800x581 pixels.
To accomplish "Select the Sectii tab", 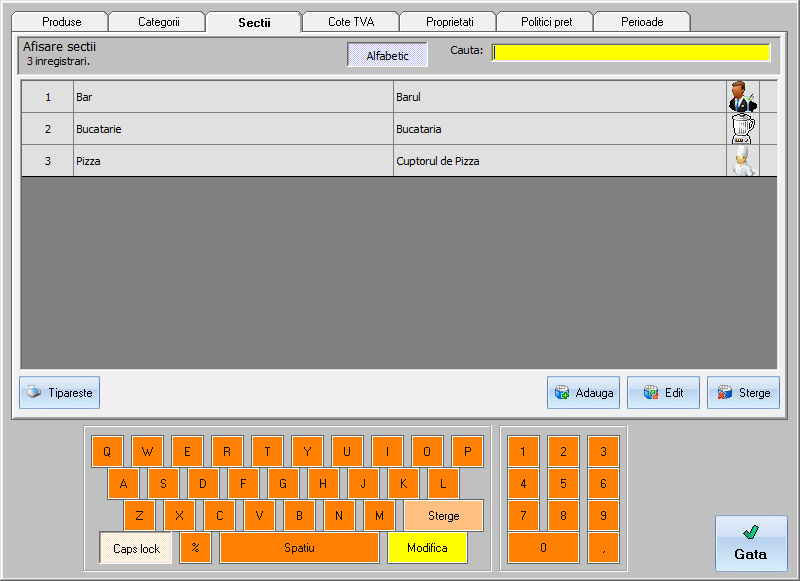I will (x=254, y=22).
